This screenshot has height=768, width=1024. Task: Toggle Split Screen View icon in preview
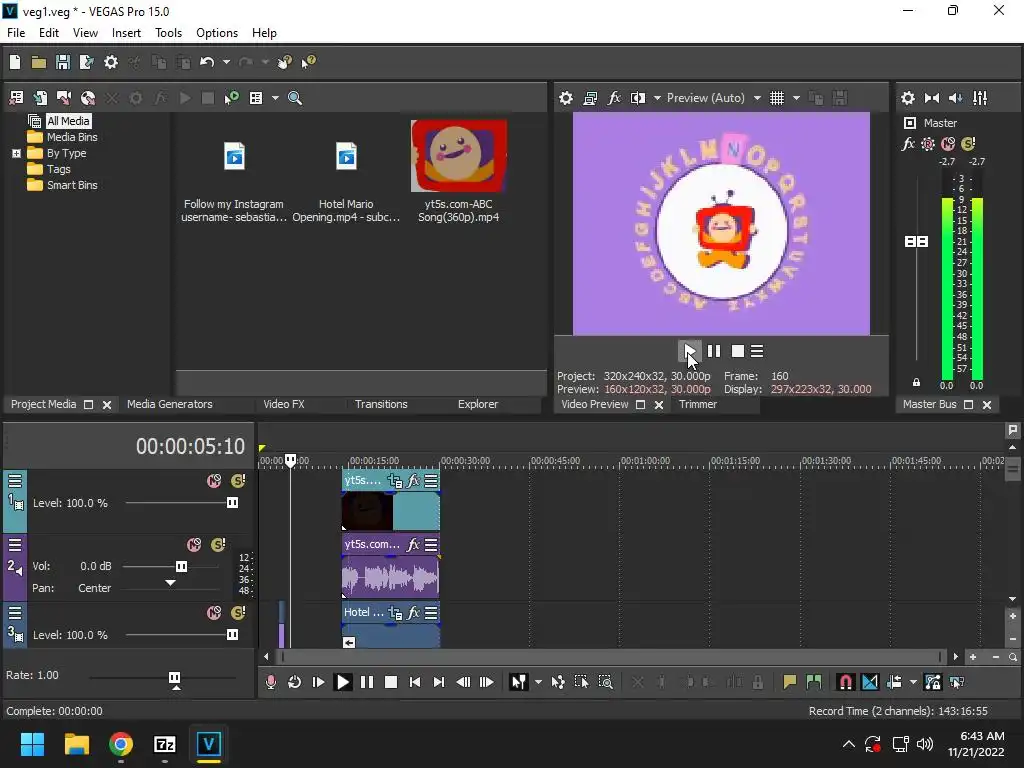point(637,98)
